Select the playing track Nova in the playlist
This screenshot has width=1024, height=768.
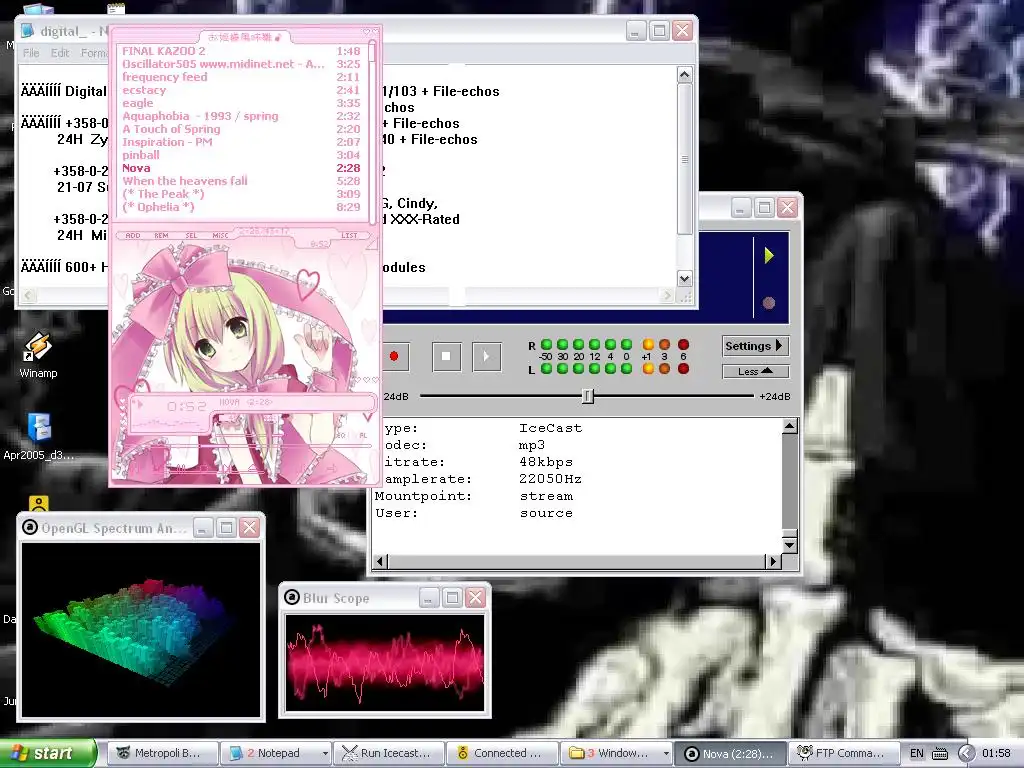pos(241,168)
